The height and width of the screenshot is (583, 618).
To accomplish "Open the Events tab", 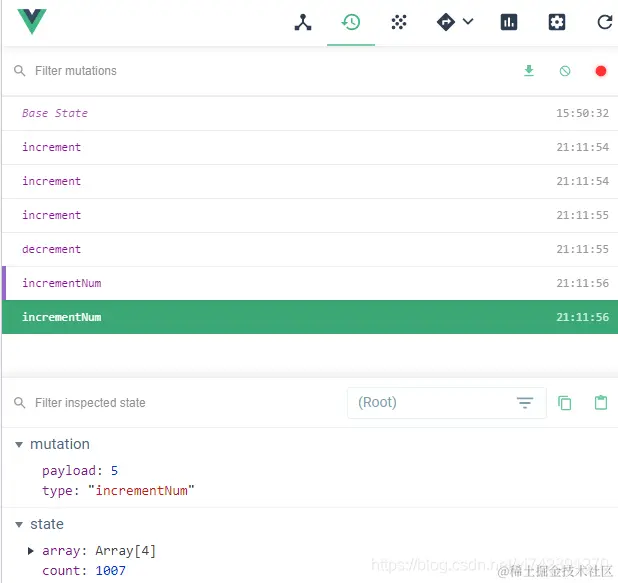I will click(399, 22).
